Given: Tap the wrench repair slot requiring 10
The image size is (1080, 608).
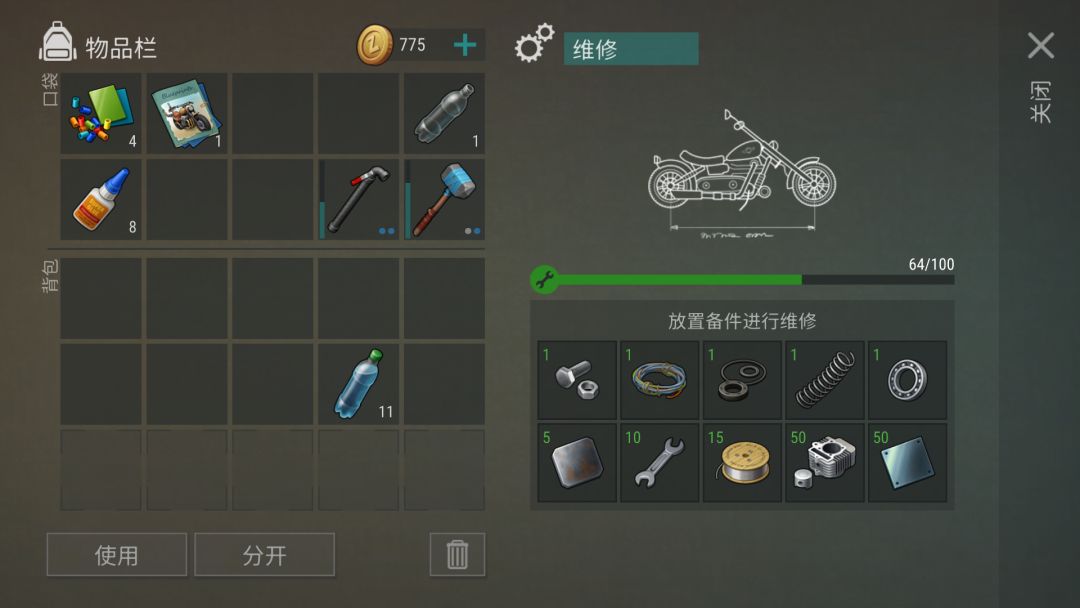Looking at the screenshot, I should tap(660, 463).
